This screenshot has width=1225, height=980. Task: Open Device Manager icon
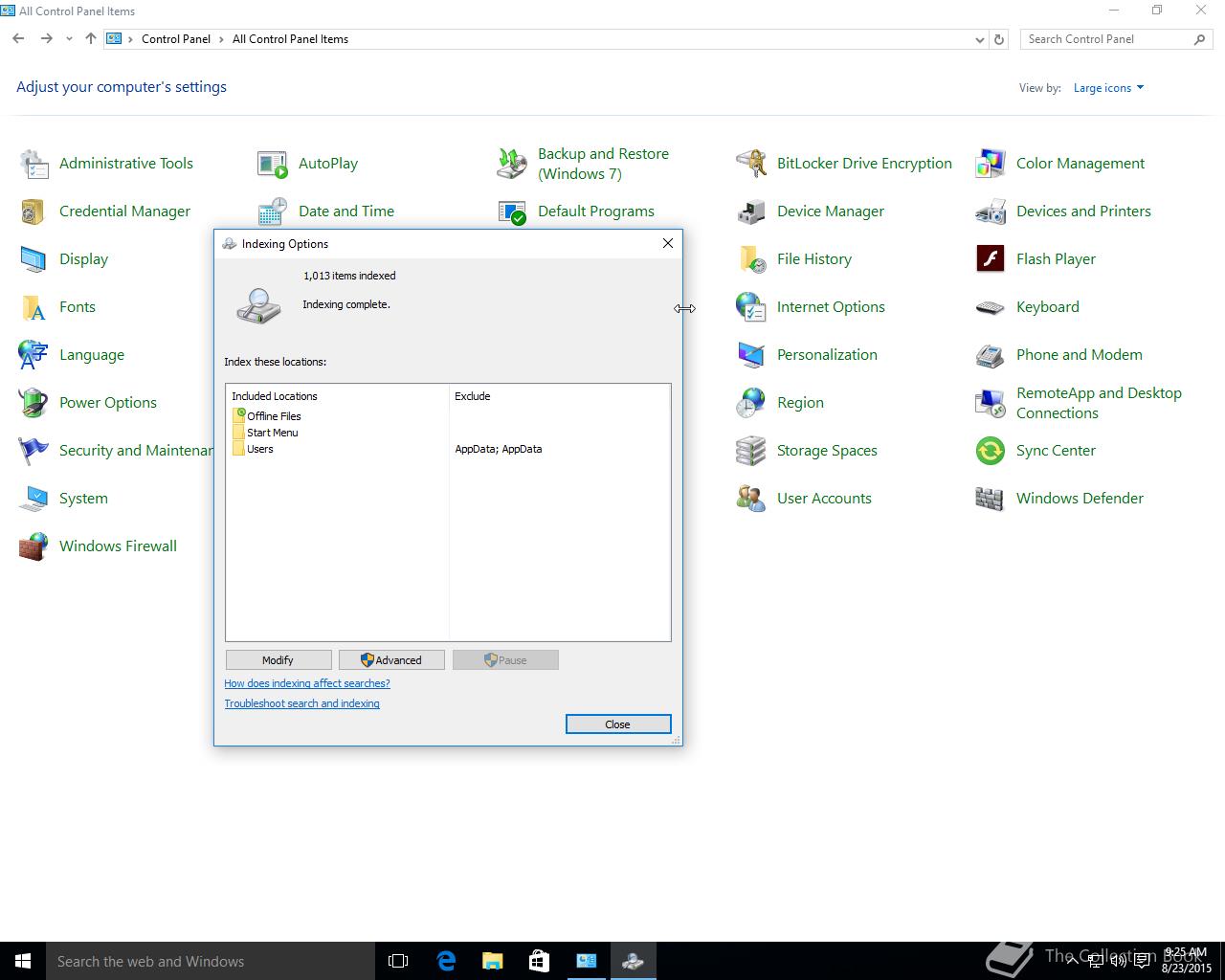[x=751, y=212]
